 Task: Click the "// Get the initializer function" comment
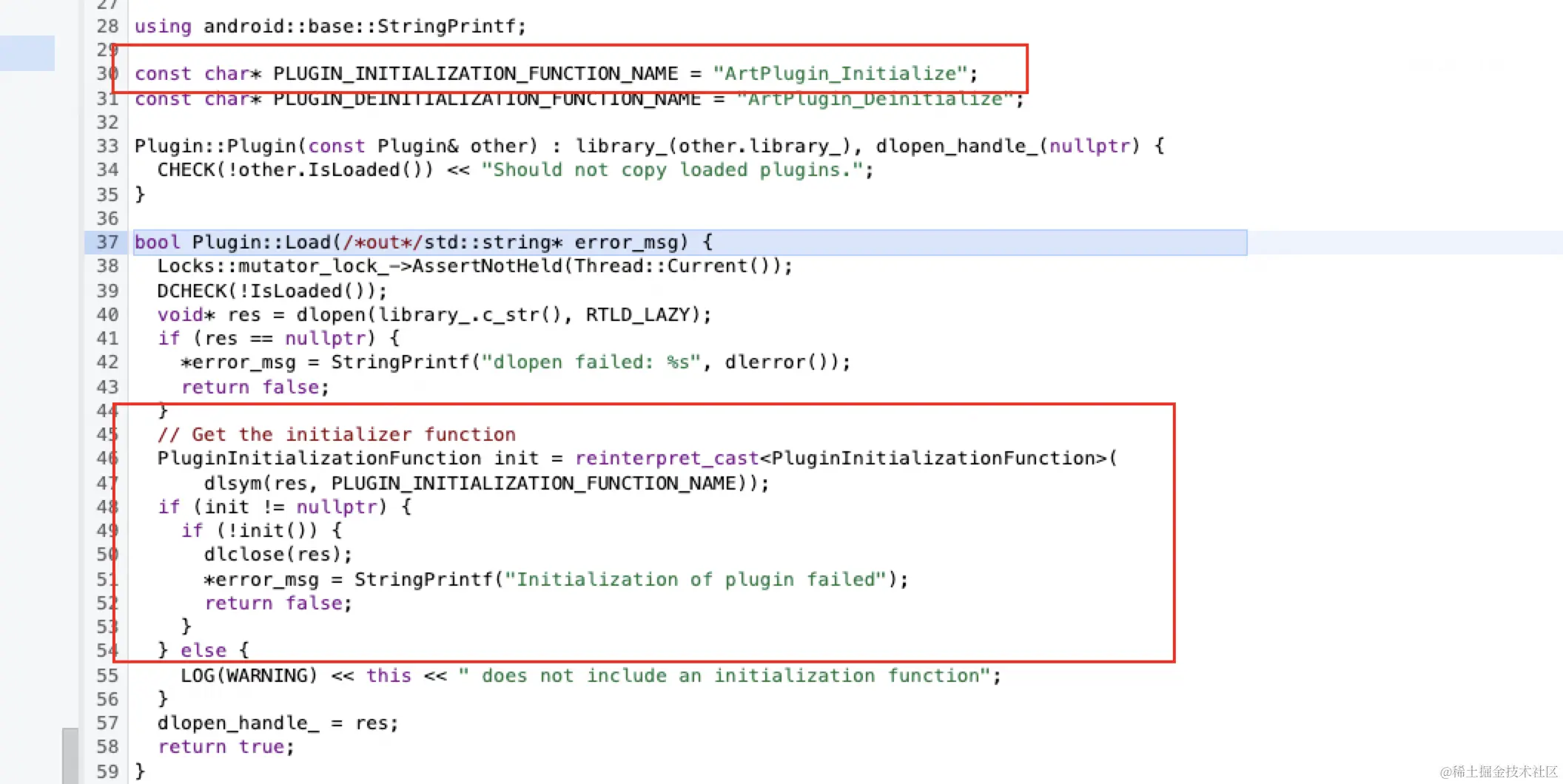point(337,435)
